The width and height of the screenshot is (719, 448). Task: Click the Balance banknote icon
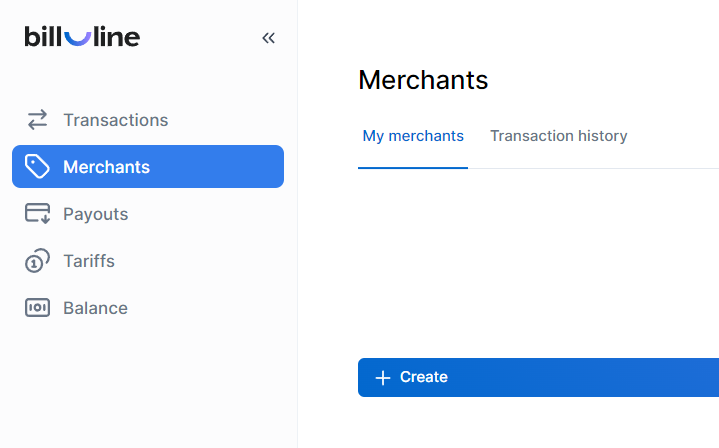[x=37, y=308]
